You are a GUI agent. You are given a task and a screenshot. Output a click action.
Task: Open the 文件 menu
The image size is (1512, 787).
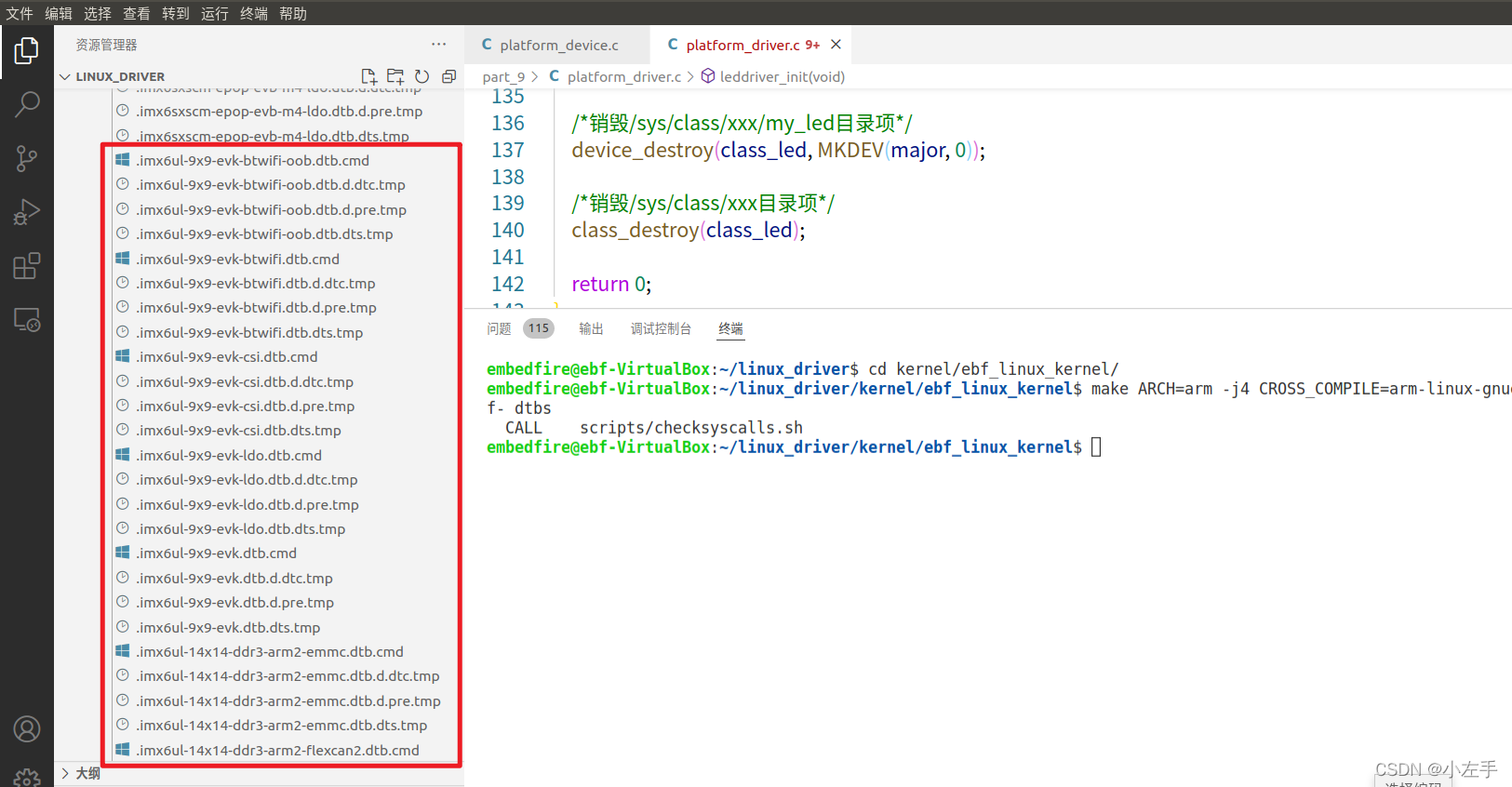20,13
